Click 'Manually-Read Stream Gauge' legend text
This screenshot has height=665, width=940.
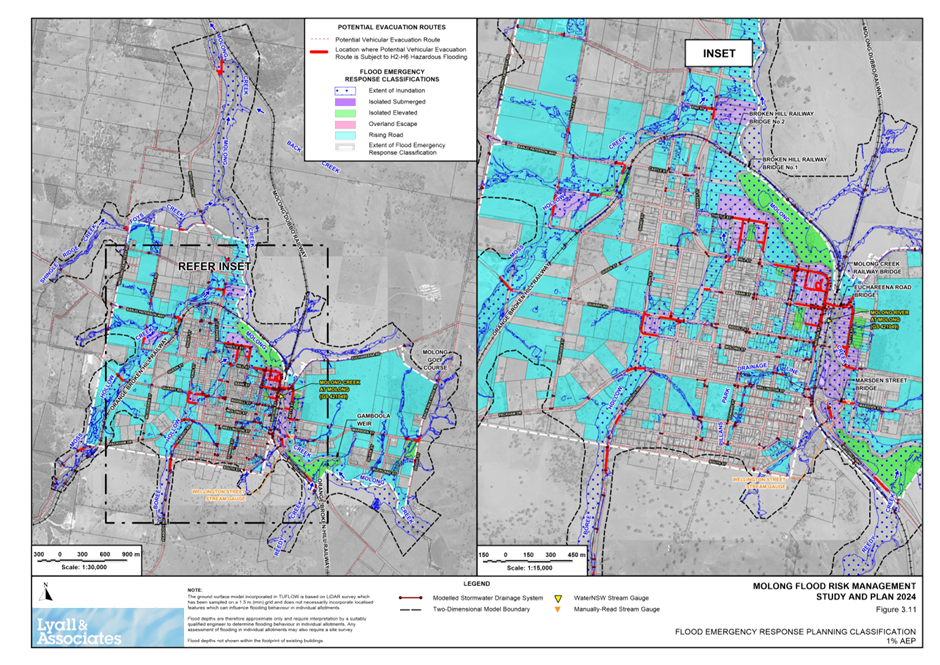616,609
